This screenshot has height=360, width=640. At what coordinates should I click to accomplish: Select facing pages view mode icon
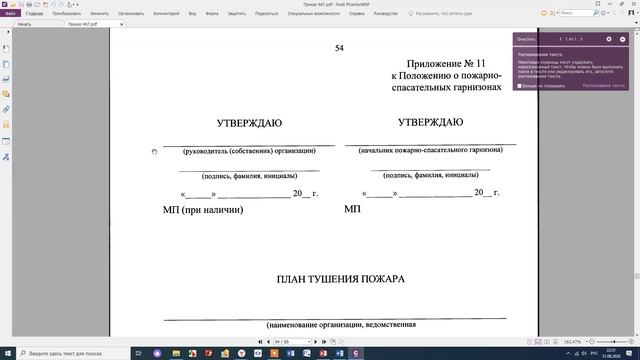point(547,342)
